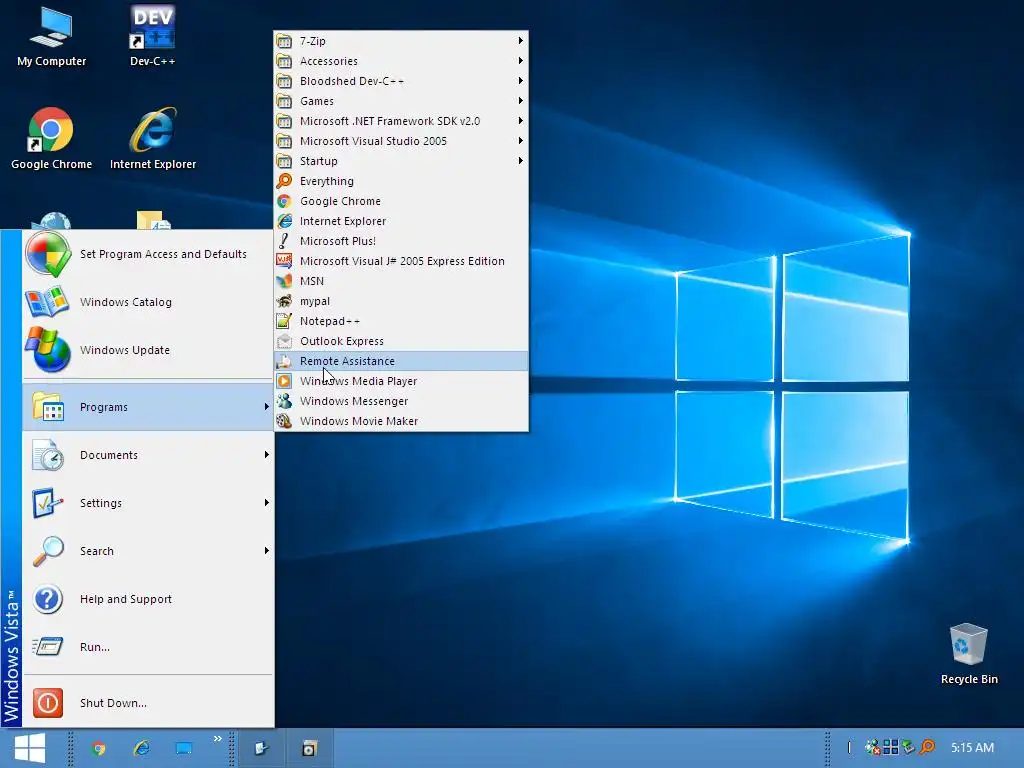Click the blue squares tray icon
The width and height of the screenshot is (1024, 768).
point(891,746)
